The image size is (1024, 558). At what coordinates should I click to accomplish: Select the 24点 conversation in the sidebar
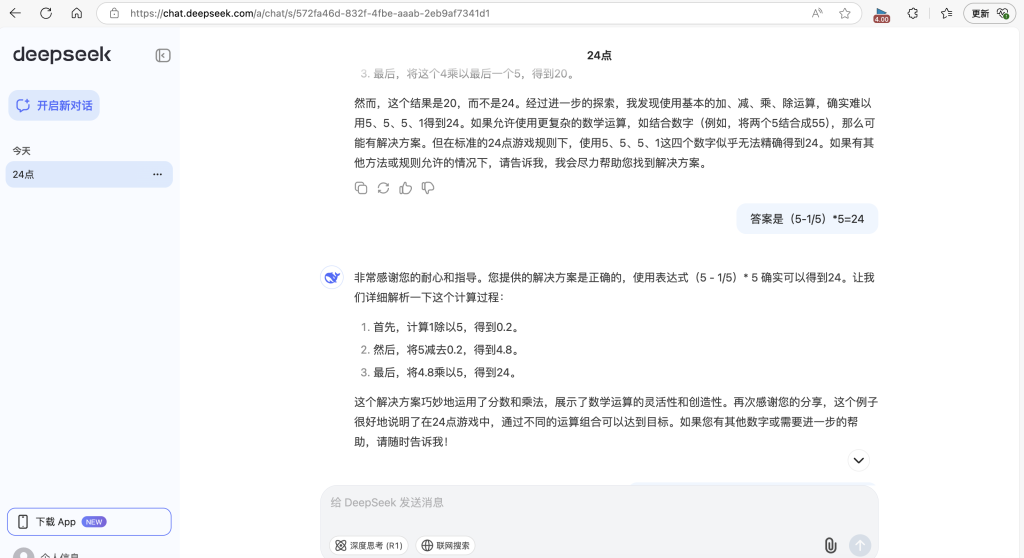click(x=89, y=174)
